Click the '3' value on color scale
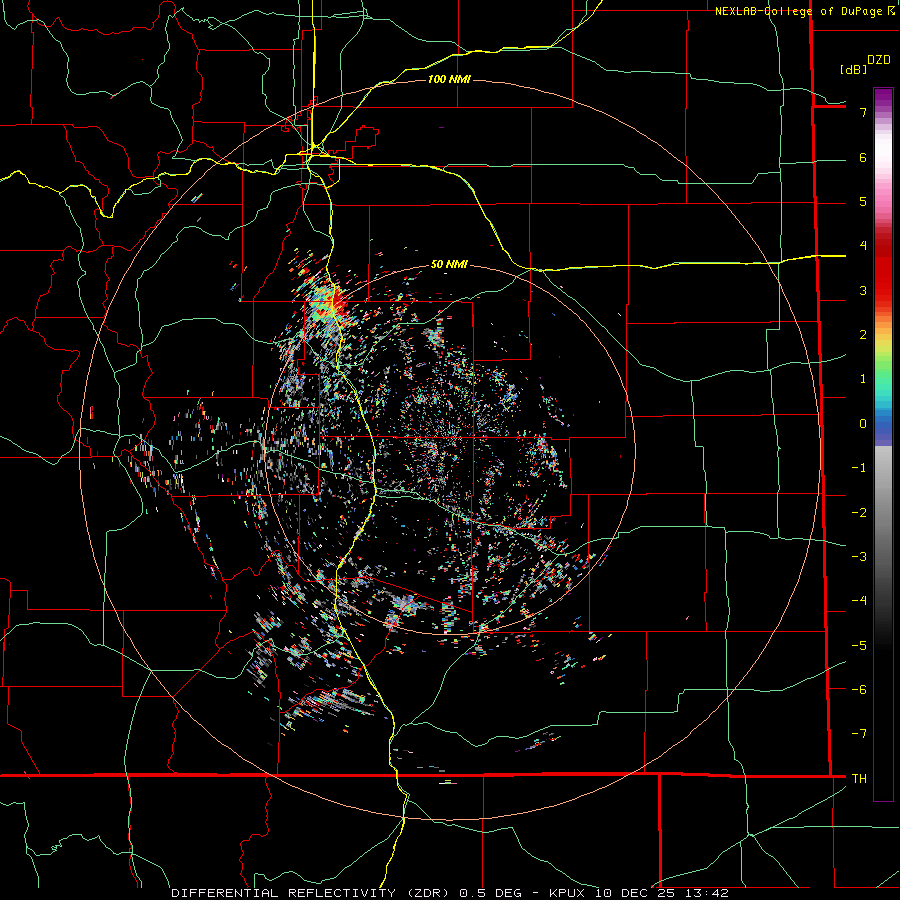Screen dimensions: 900x900 pos(863,290)
